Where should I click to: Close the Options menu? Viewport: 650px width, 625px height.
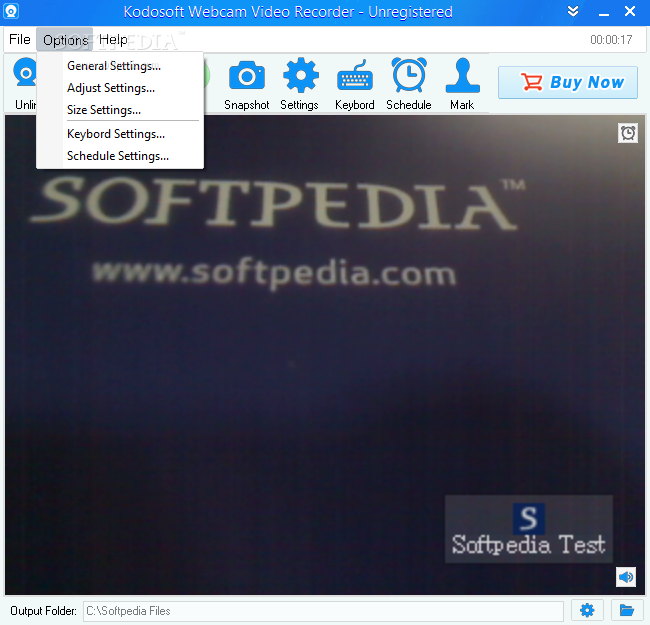[x=65, y=40]
